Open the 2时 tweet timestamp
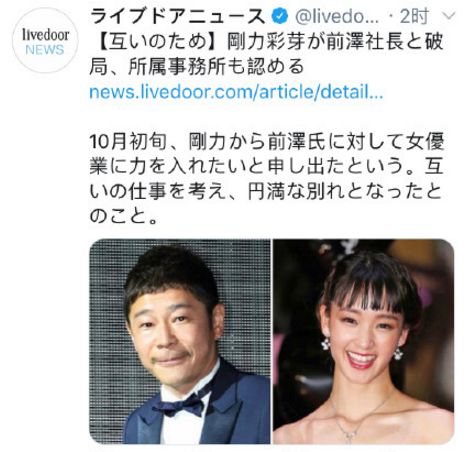 tap(414, 16)
